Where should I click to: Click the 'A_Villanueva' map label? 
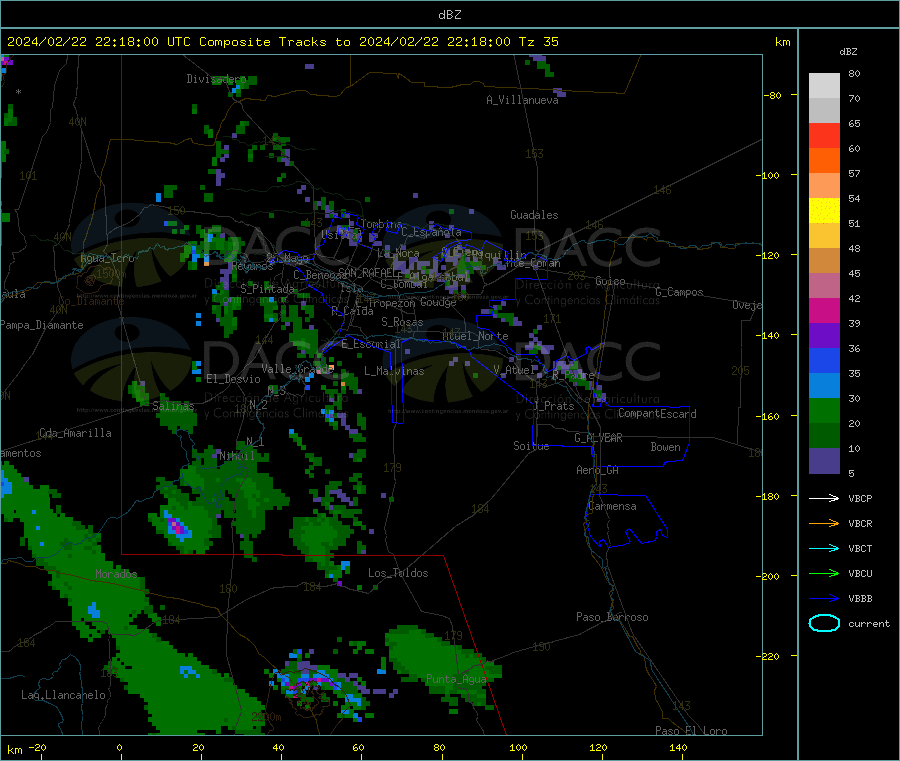tap(522, 100)
